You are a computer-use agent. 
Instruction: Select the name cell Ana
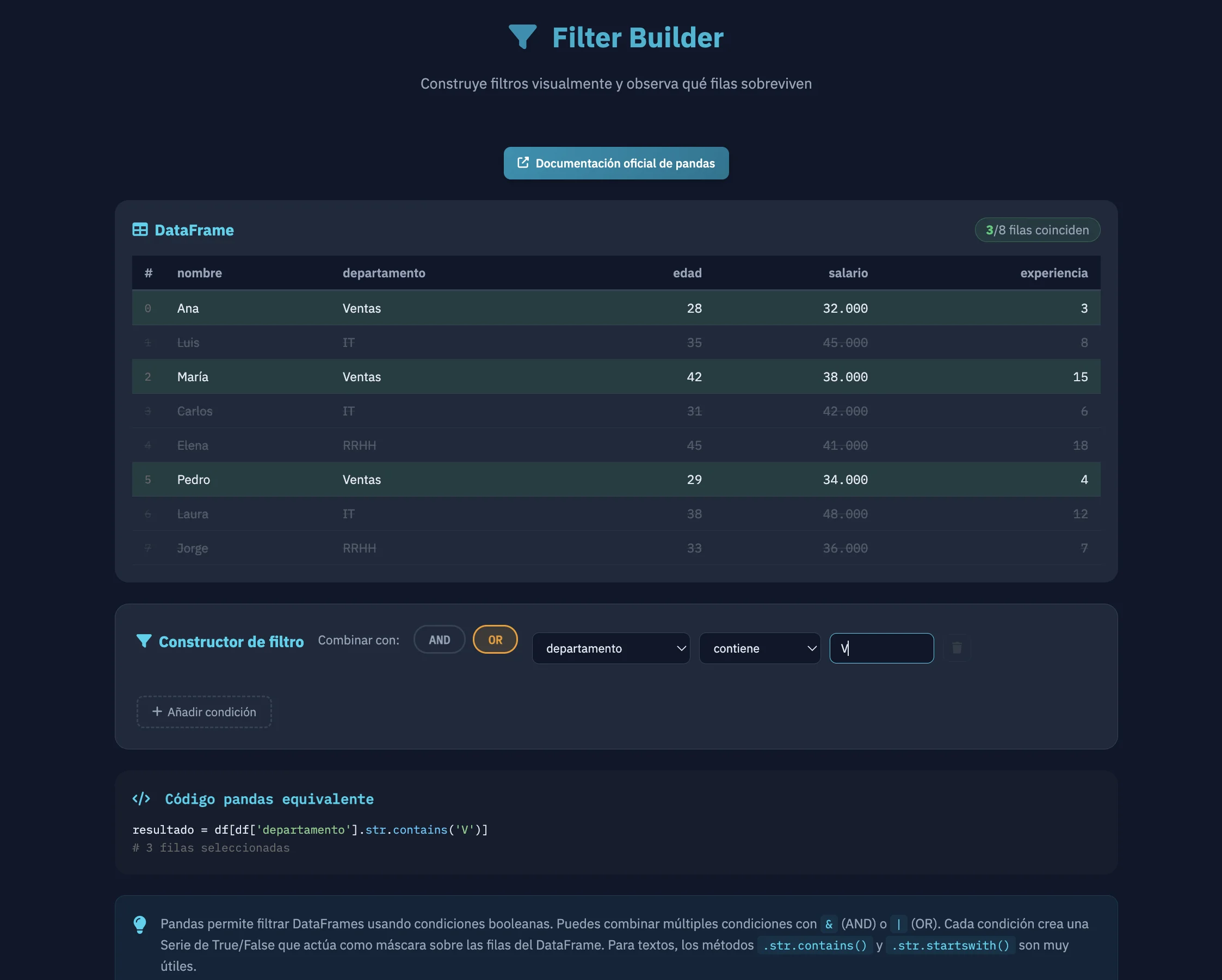[188, 308]
